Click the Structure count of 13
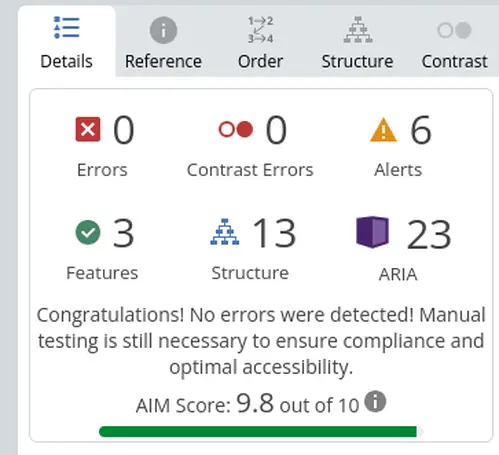This screenshot has height=455, width=499. click(274, 233)
